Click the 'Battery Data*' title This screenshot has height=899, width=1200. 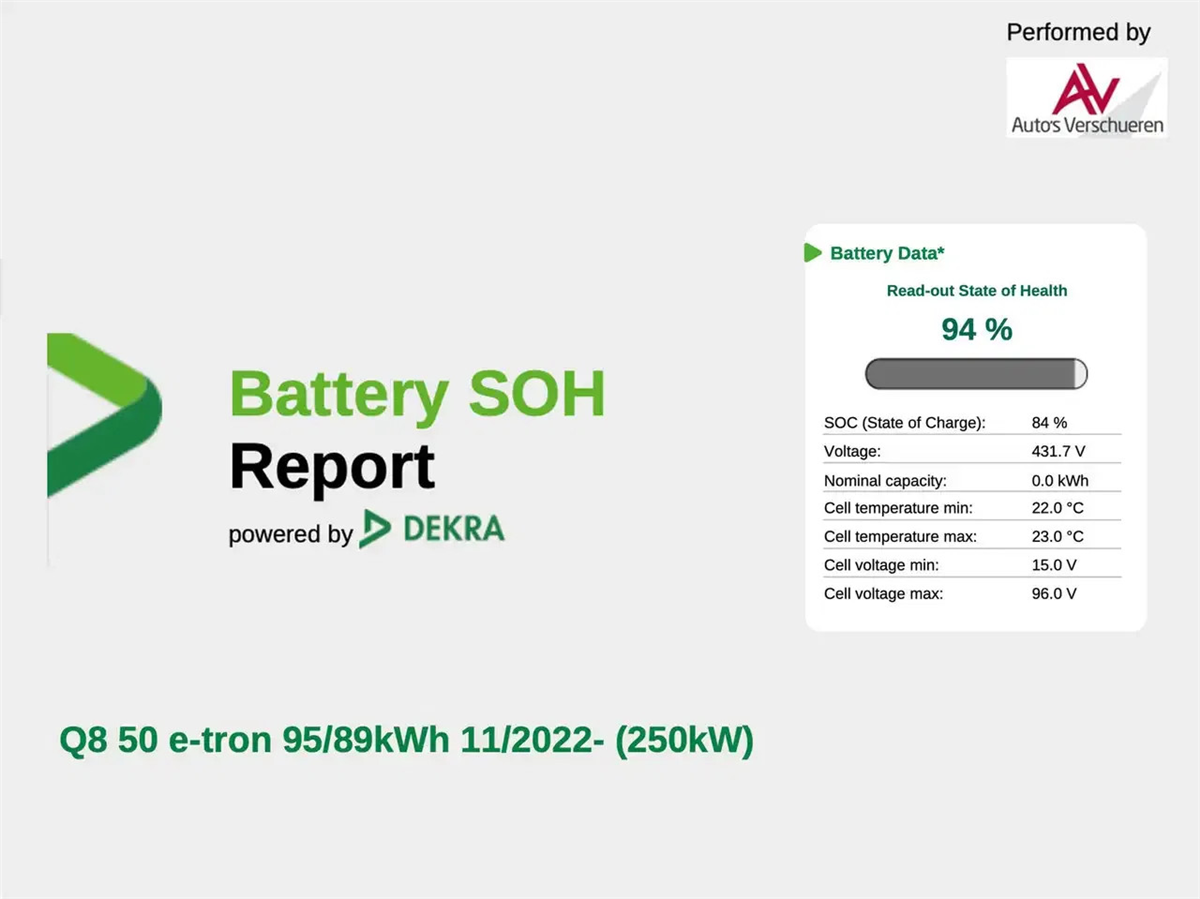(x=887, y=253)
